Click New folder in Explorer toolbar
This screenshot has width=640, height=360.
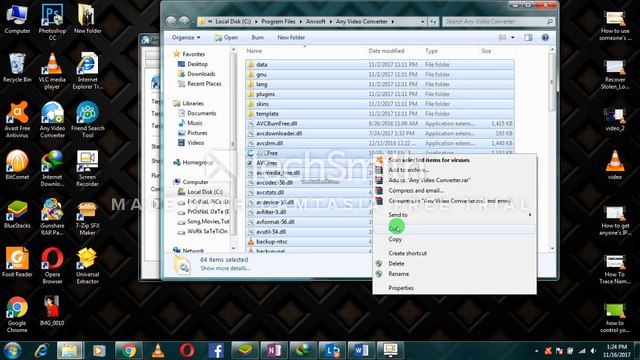click(x=291, y=38)
